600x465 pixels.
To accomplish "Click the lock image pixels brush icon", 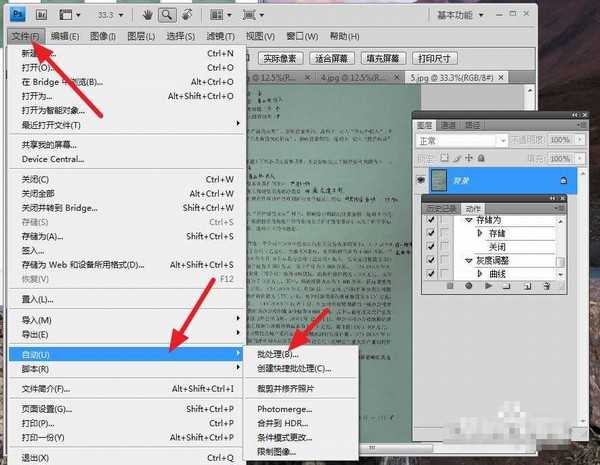I will pyautogui.click(x=457, y=158).
